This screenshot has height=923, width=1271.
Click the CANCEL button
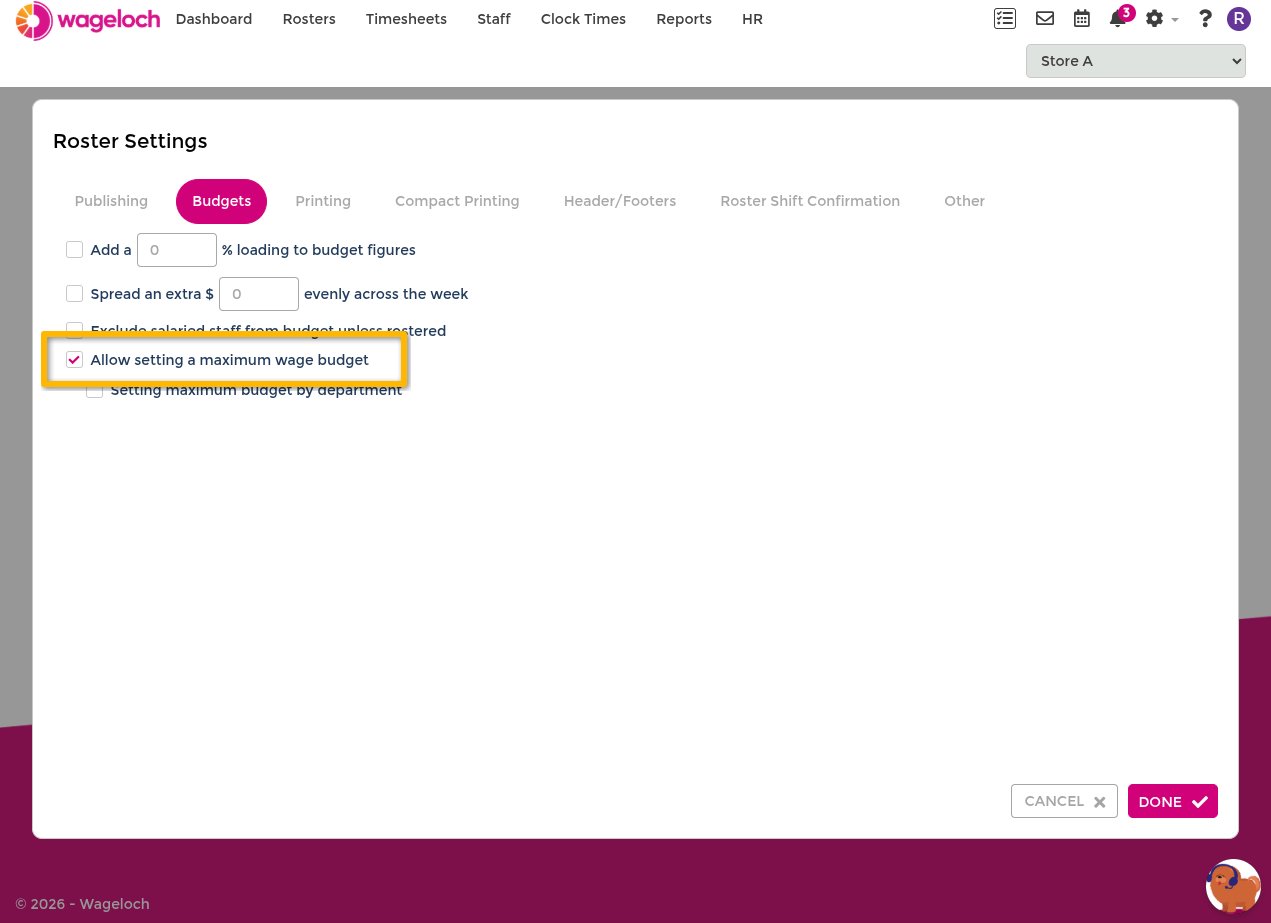coord(1064,801)
